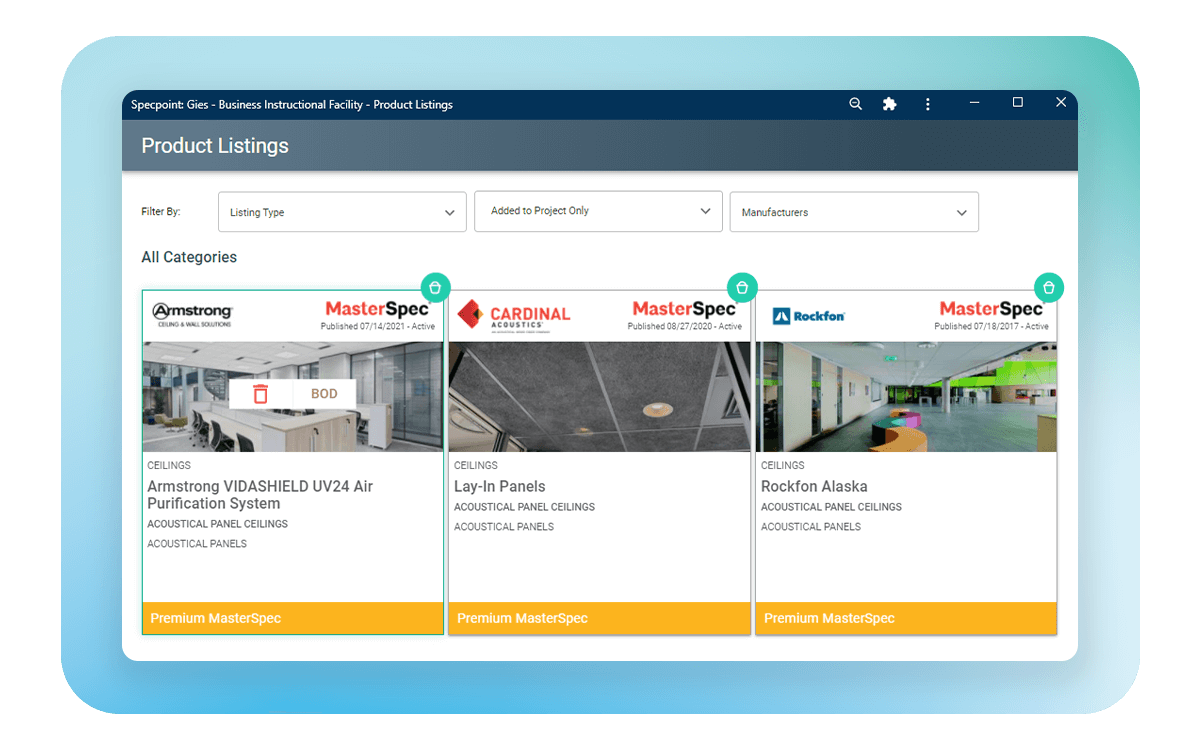Open the three-dot menu in title bar
Viewport: 1200px width, 750px height.
[928, 104]
